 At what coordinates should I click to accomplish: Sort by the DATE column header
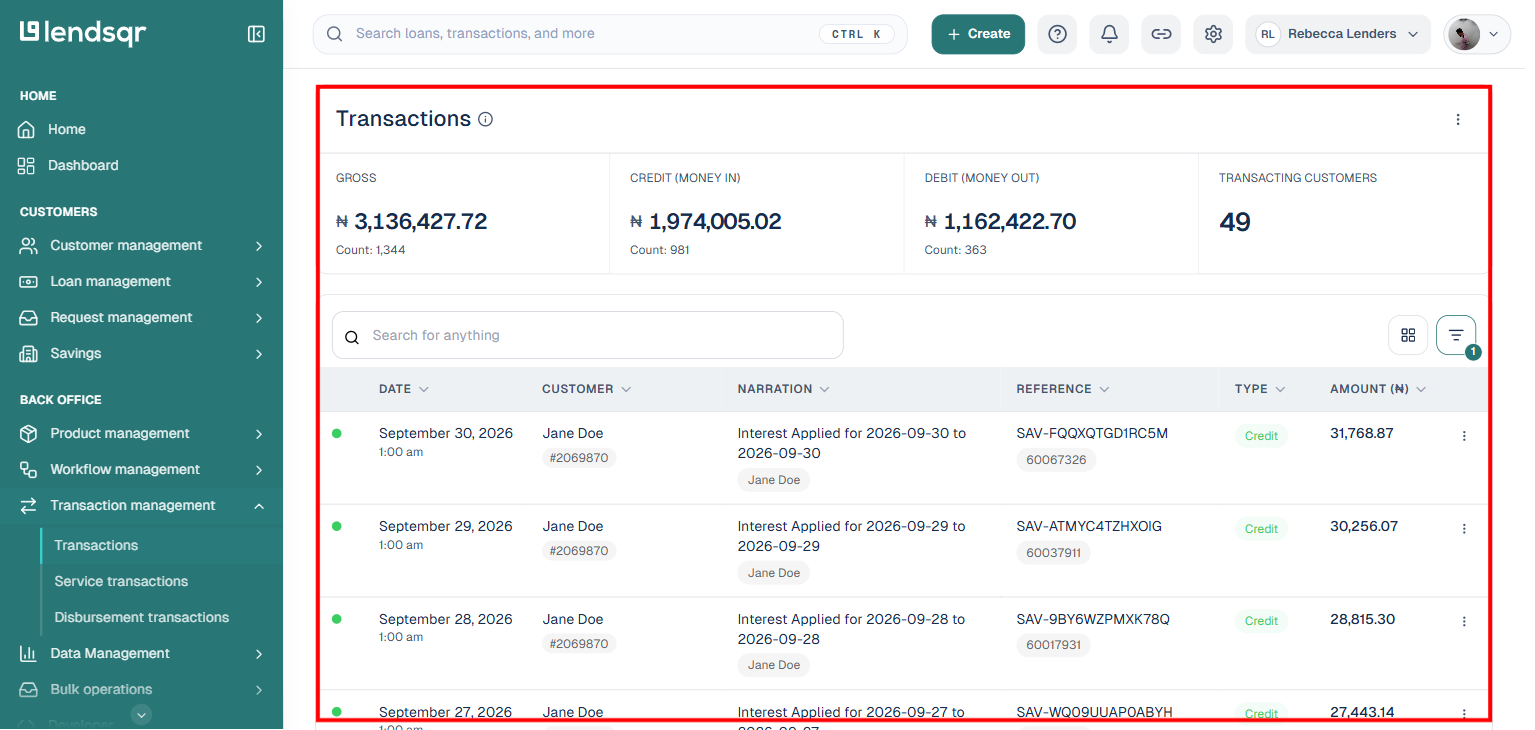click(x=404, y=389)
